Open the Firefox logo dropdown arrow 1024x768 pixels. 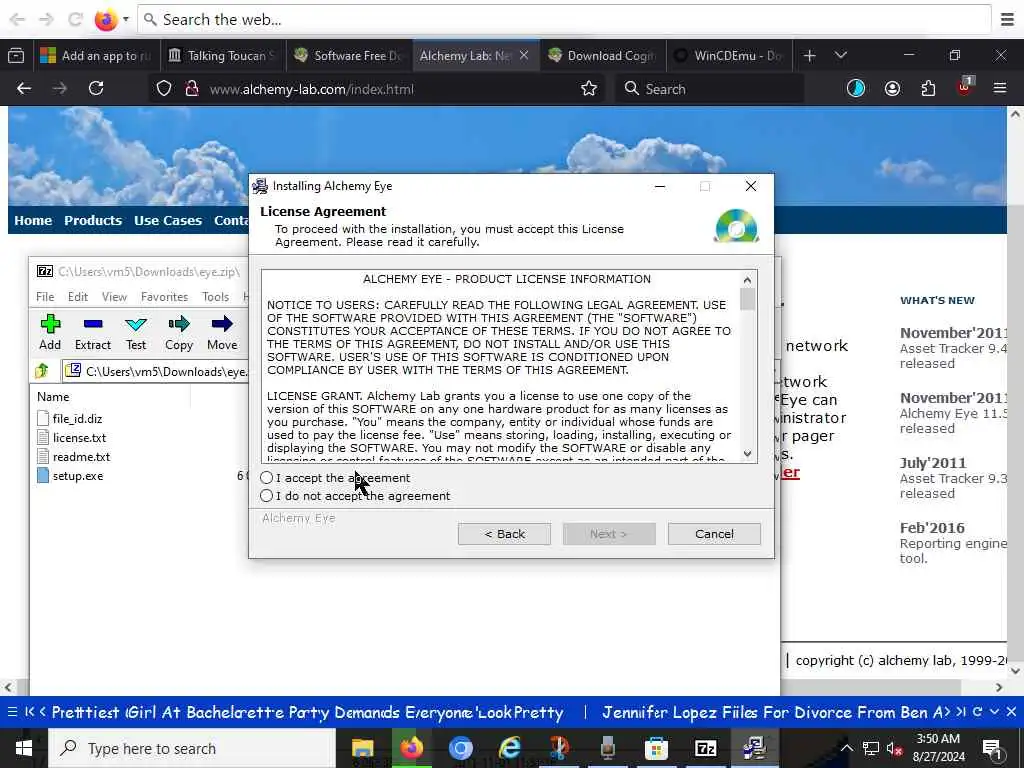point(125,20)
